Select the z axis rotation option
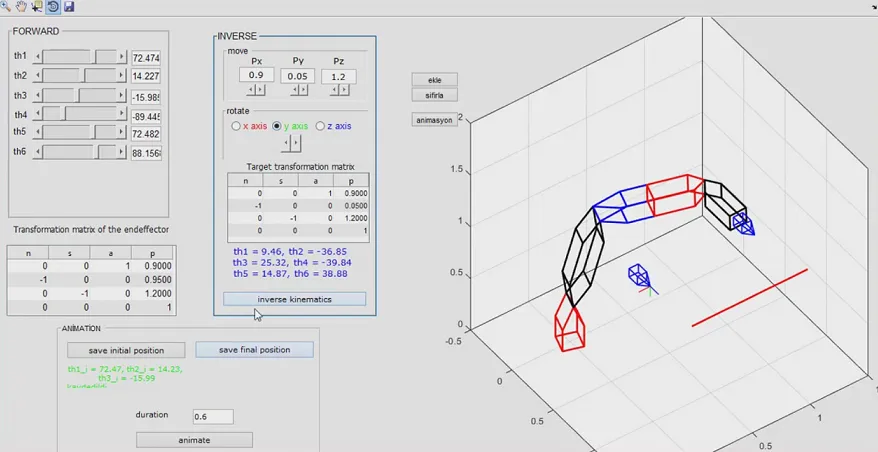Screen dimensions: 878x452 (334, 126)
